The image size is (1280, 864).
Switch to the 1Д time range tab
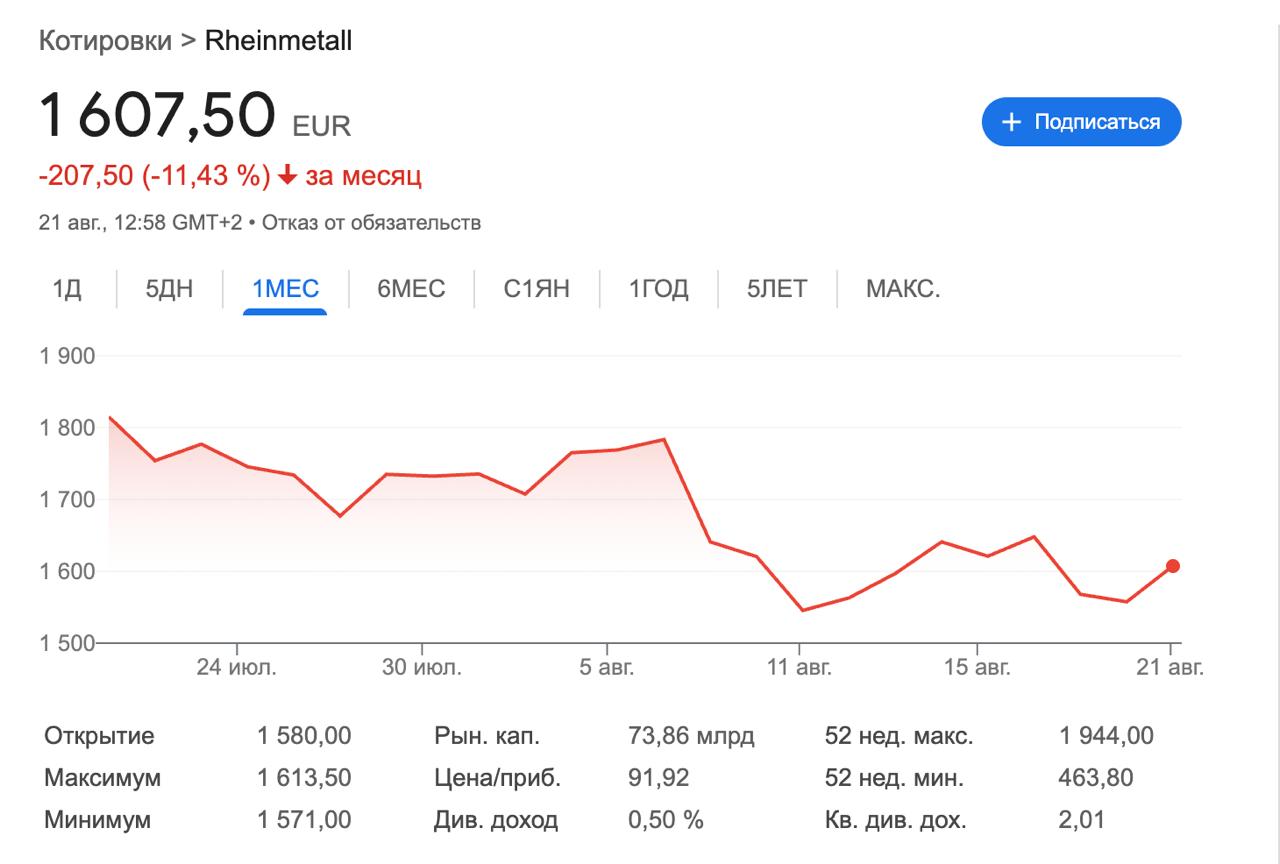67,290
